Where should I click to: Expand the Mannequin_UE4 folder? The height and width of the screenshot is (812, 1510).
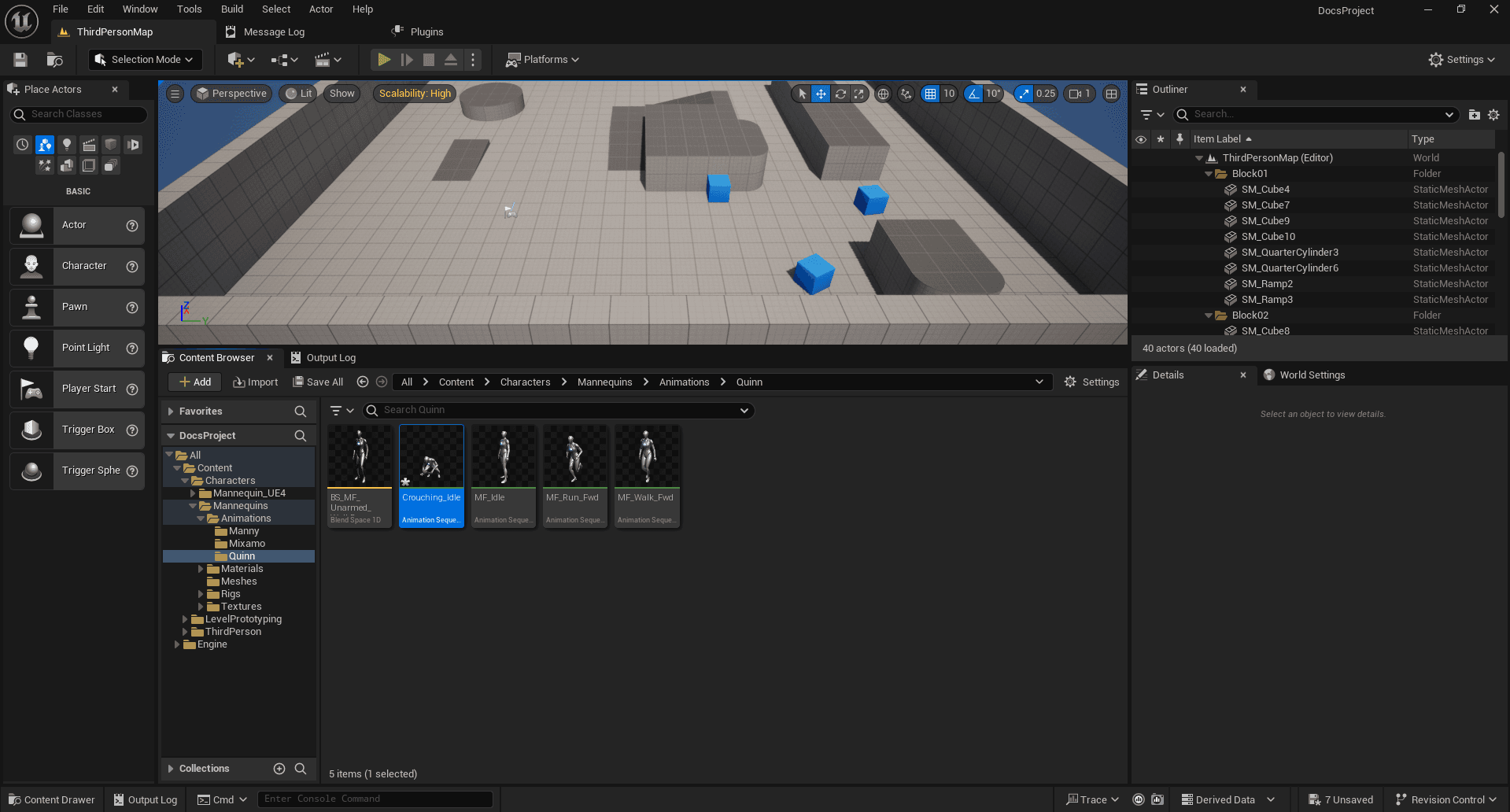click(193, 493)
